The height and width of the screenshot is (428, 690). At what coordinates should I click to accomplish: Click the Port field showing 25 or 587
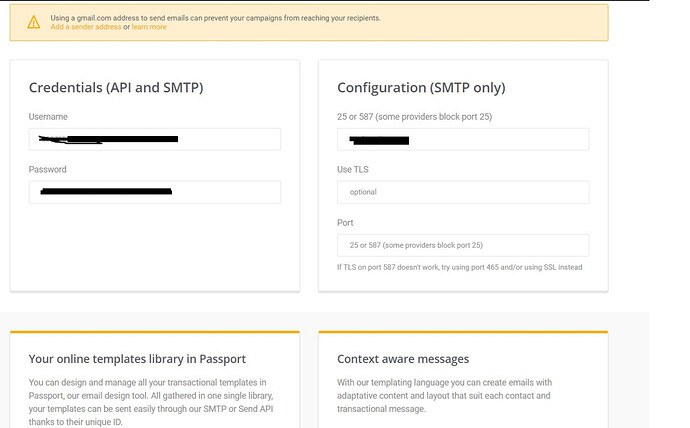point(463,245)
